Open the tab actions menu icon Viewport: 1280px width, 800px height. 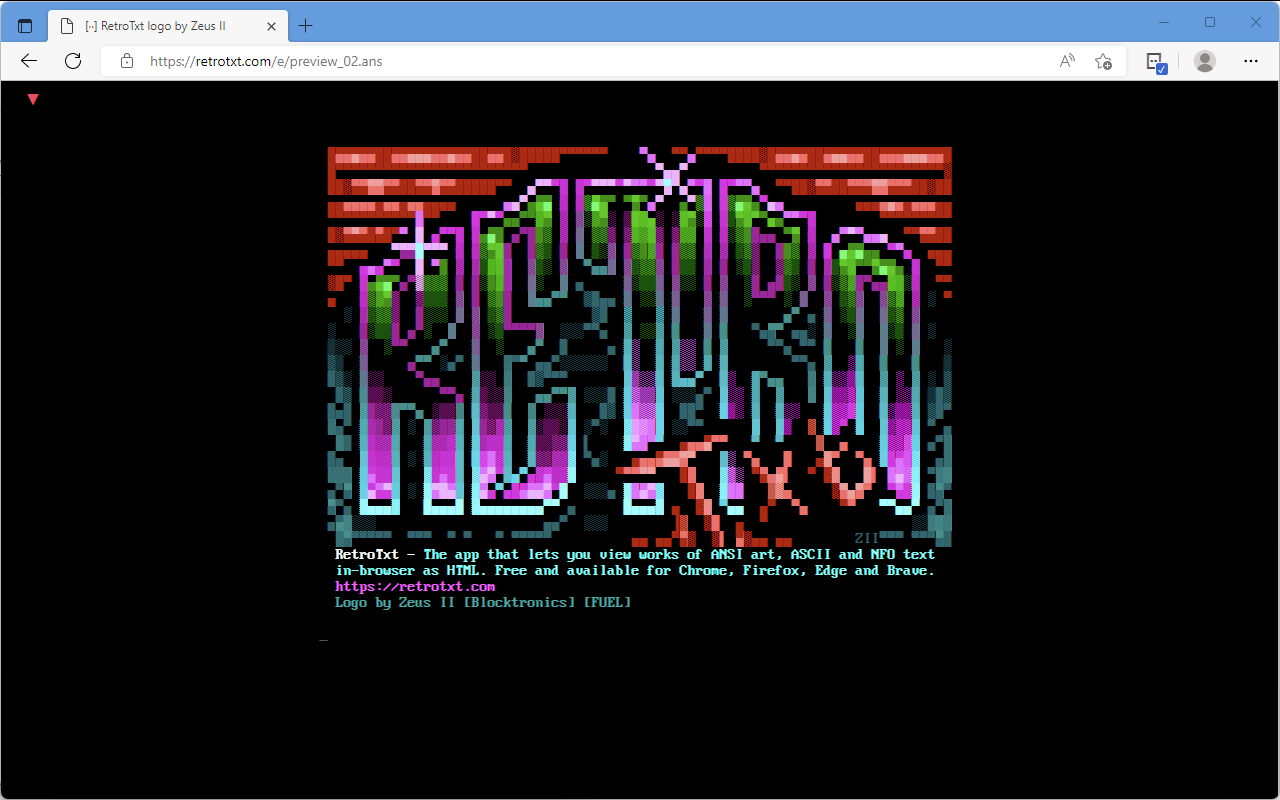click(25, 26)
